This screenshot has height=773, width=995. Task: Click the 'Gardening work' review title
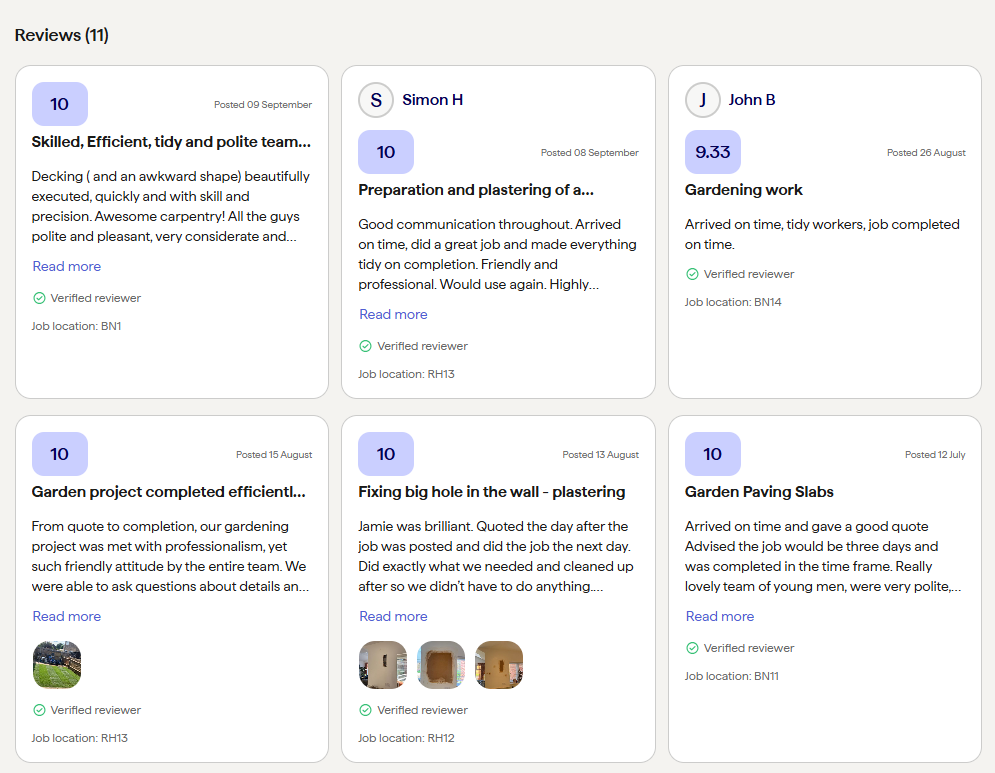click(x=743, y=190)
